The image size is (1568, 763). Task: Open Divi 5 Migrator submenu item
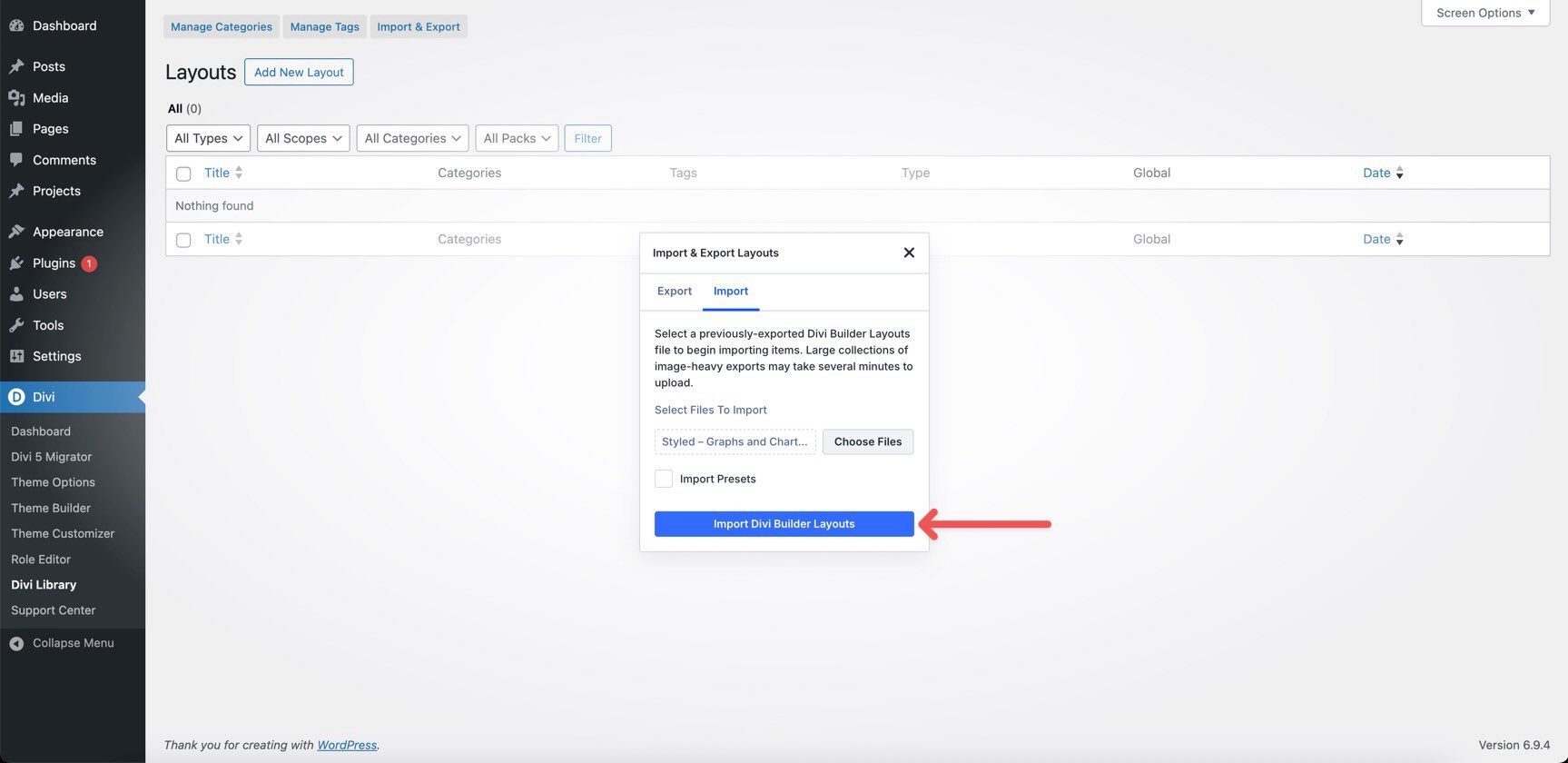[52, 457]
